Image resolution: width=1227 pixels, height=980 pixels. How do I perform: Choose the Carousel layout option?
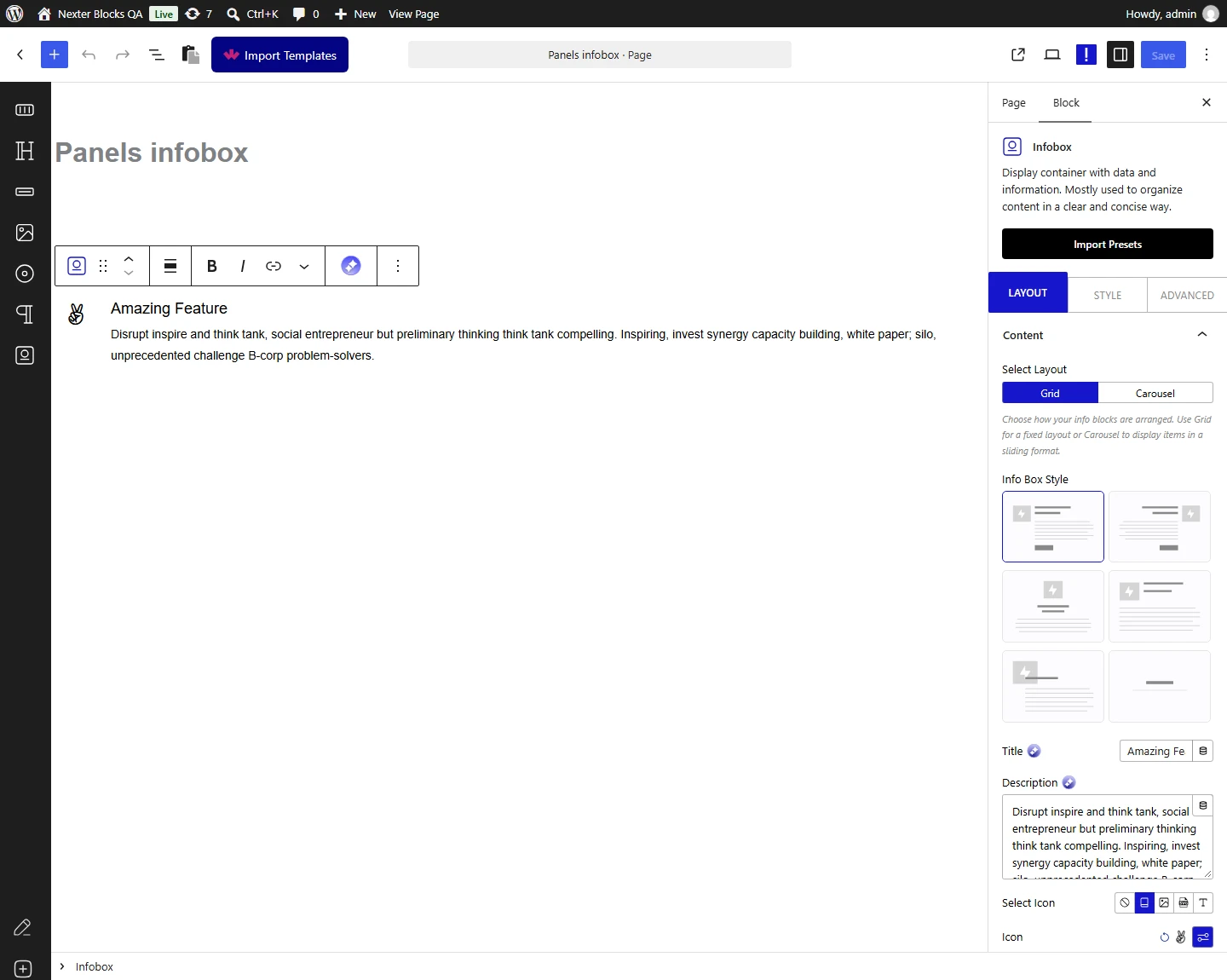click(x=1155, y=393)
